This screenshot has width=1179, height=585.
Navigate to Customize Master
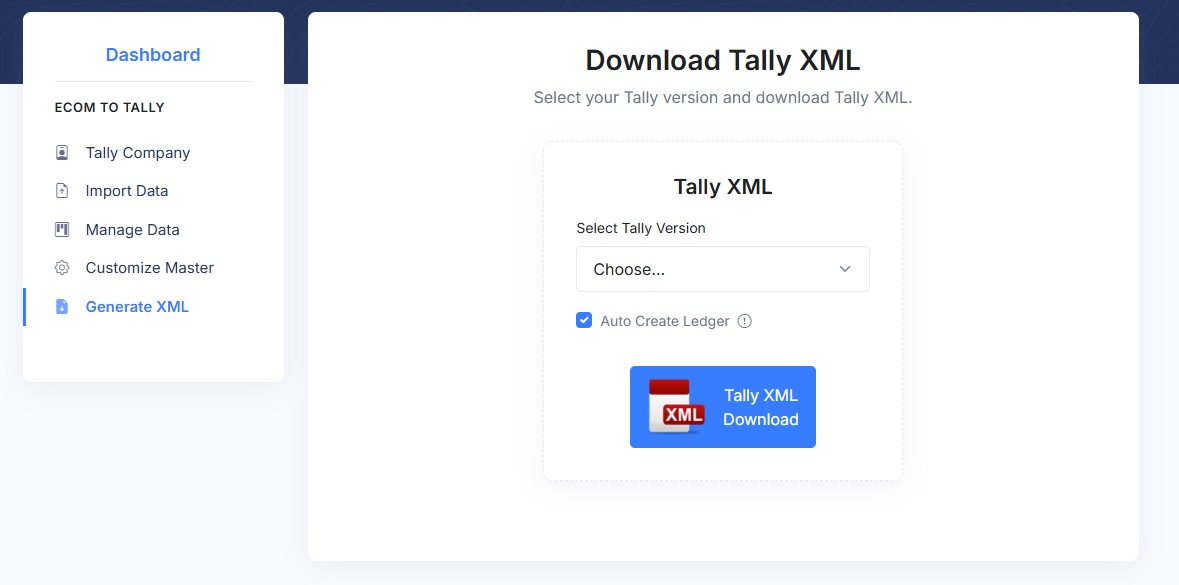click(150, 268)
